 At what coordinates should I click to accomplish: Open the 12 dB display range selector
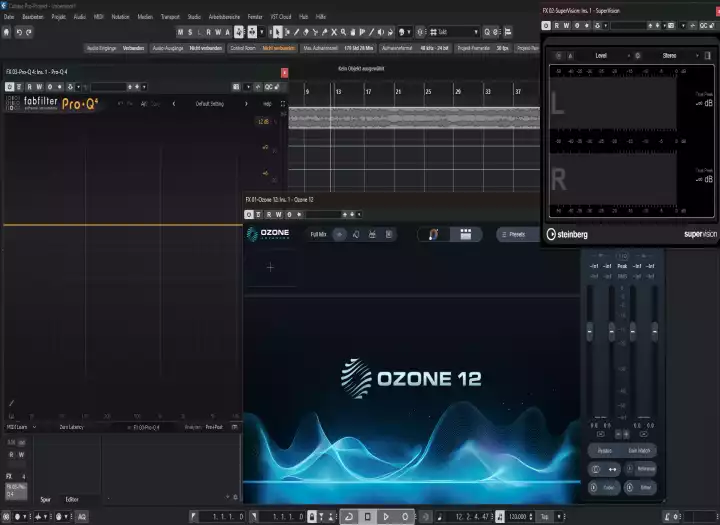[x=264, y=122]
